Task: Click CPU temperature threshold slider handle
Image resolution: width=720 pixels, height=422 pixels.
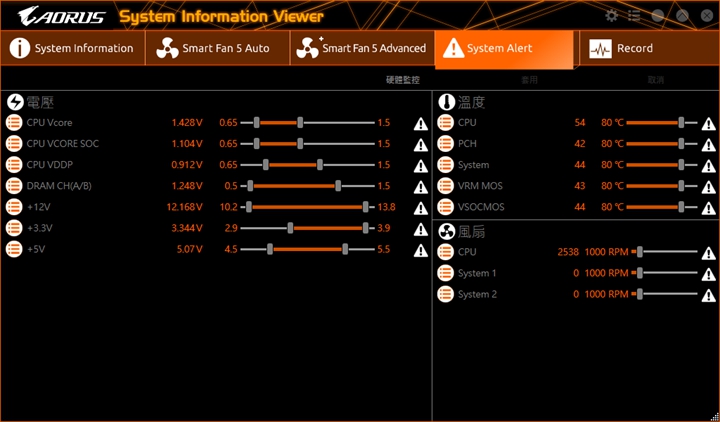Action: (681, 123)
